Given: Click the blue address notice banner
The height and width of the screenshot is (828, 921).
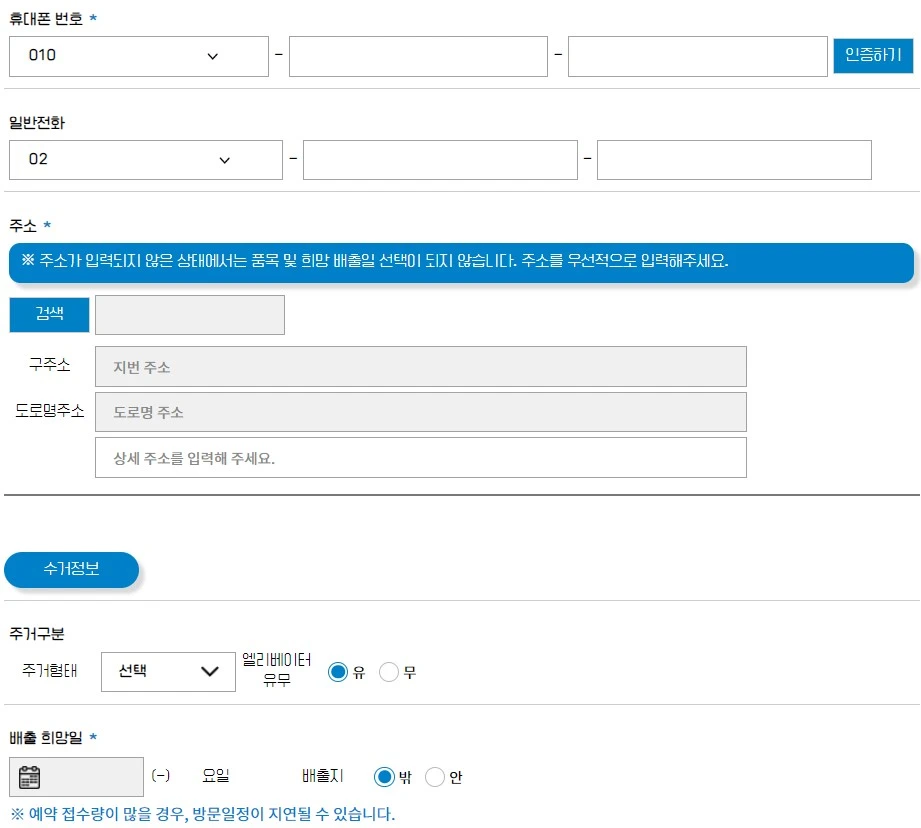Looking at the screenshot, I should 461,262.
